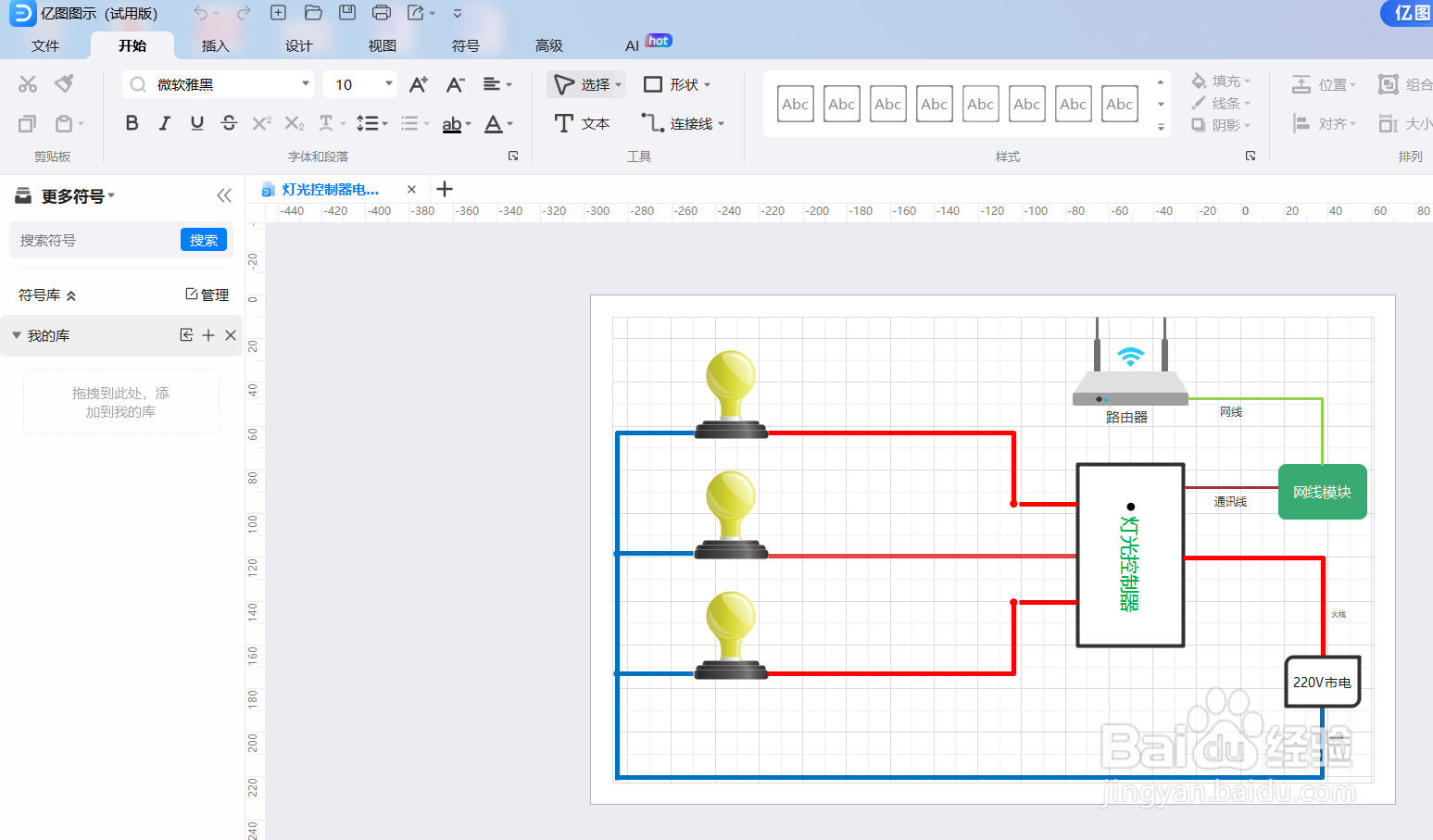
Task: Click the import icon in 我的库 row
Action: click(x=186, y=335)
